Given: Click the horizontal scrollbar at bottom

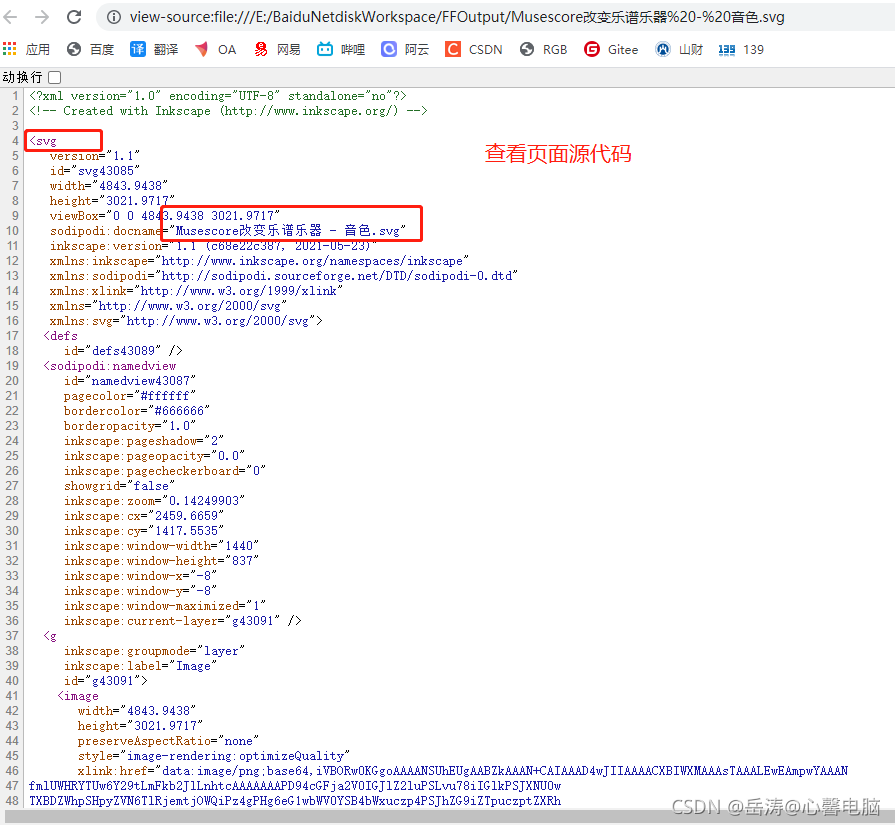Looking at the screenshot, I should click(x=448, y=816).
